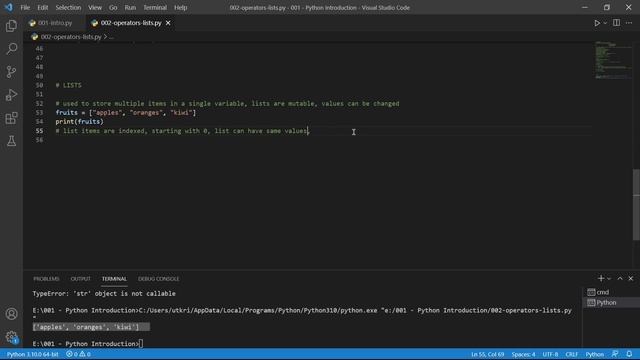The height and width of the screenshot is (360, 640).
Task: Click the VS Code logo icon
Action: (9, 7)
